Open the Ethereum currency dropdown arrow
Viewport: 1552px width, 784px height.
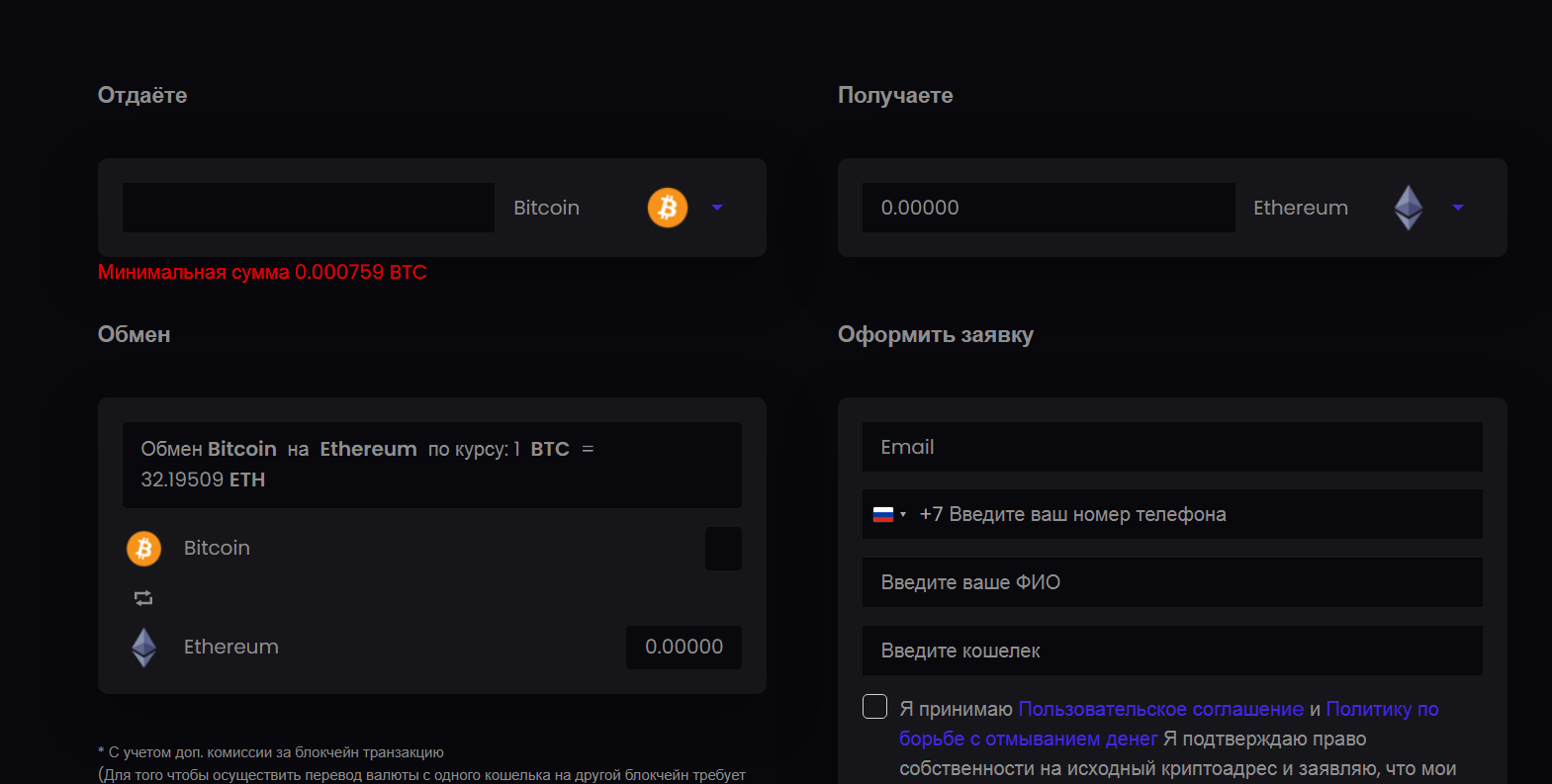tap(1457, 208)
